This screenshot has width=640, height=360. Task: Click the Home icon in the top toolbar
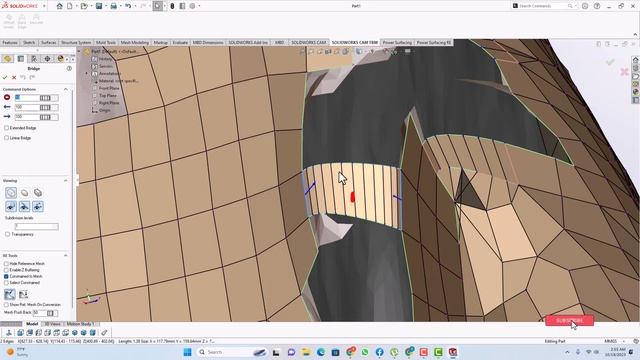60,6
